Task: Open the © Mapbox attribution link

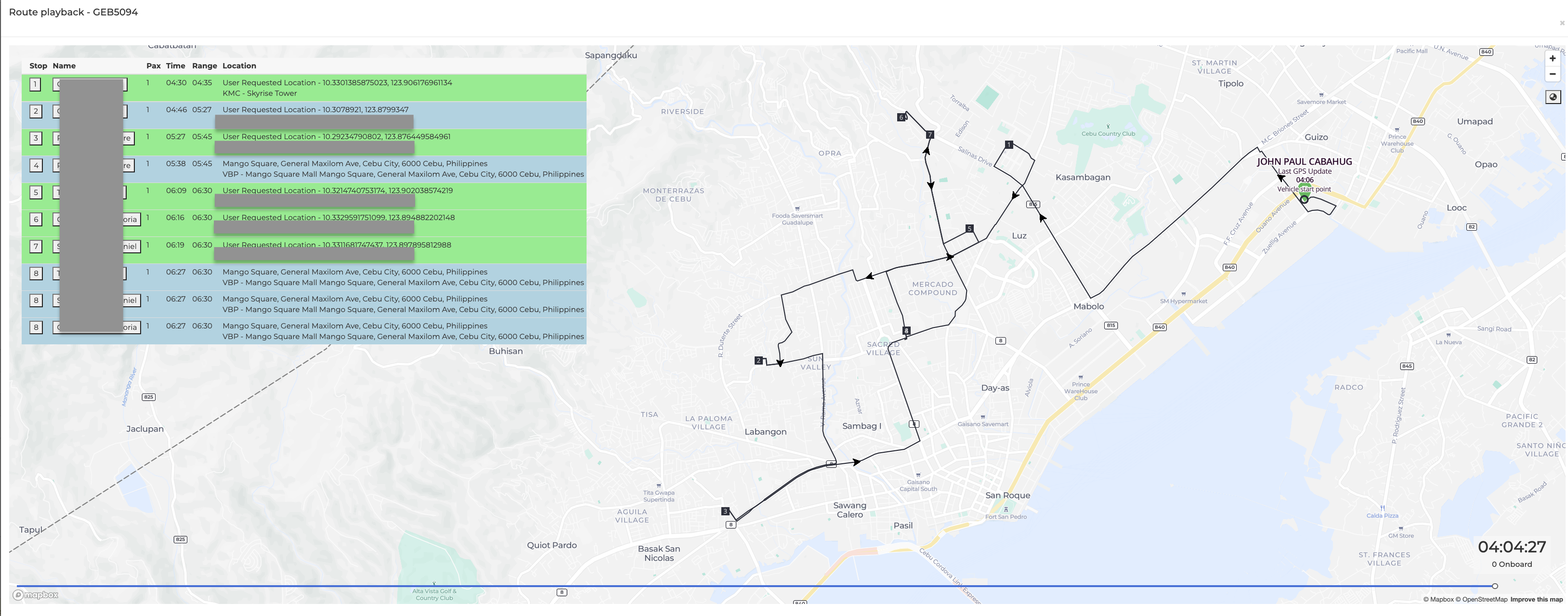Action: (1438, 600)
